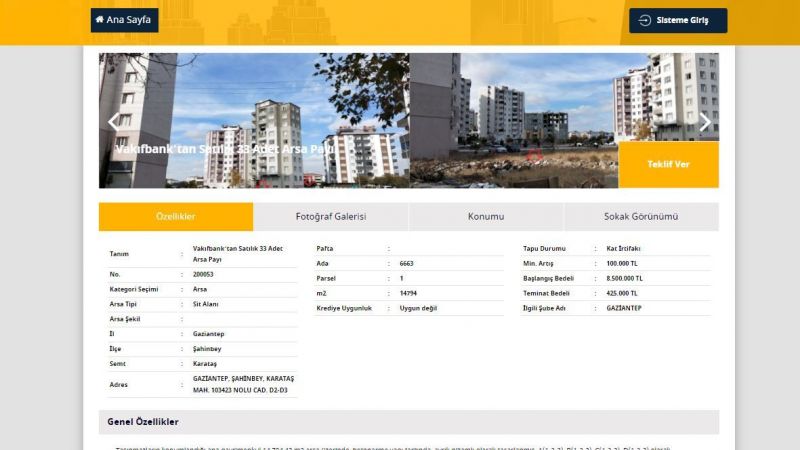Show previous slide with left arrow
The height and width of the screenshot is (450, 800).
114,121
